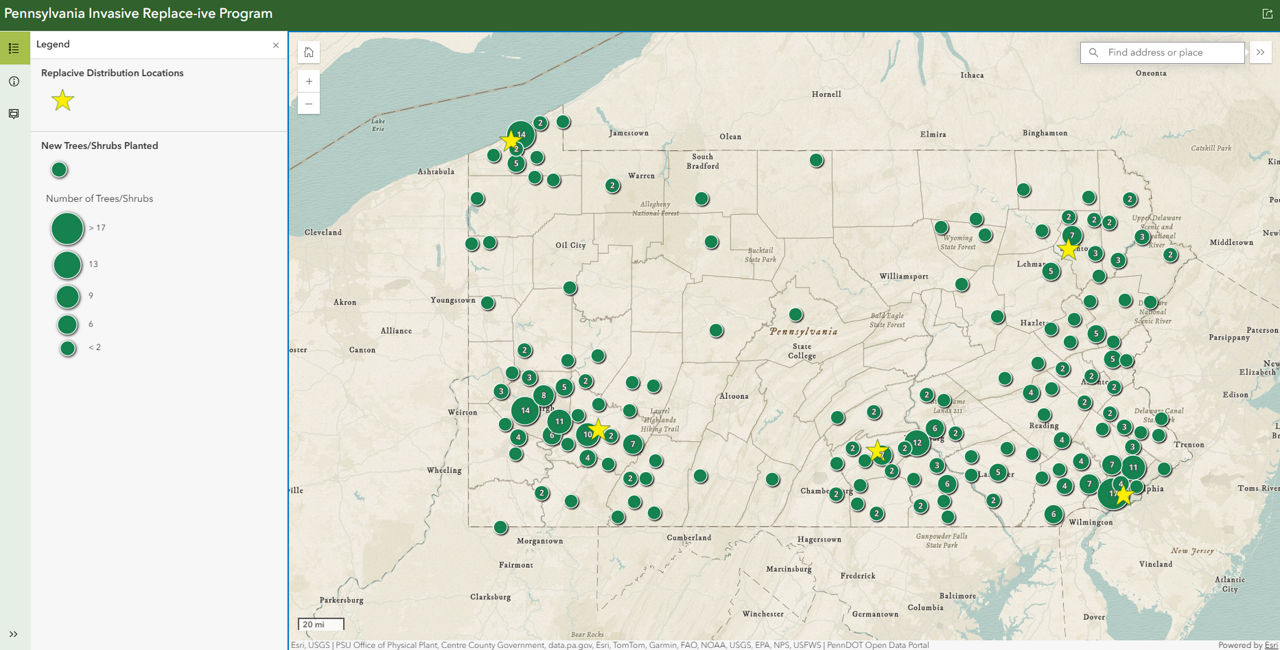Zoom out using the minus icon

[309, 103]
